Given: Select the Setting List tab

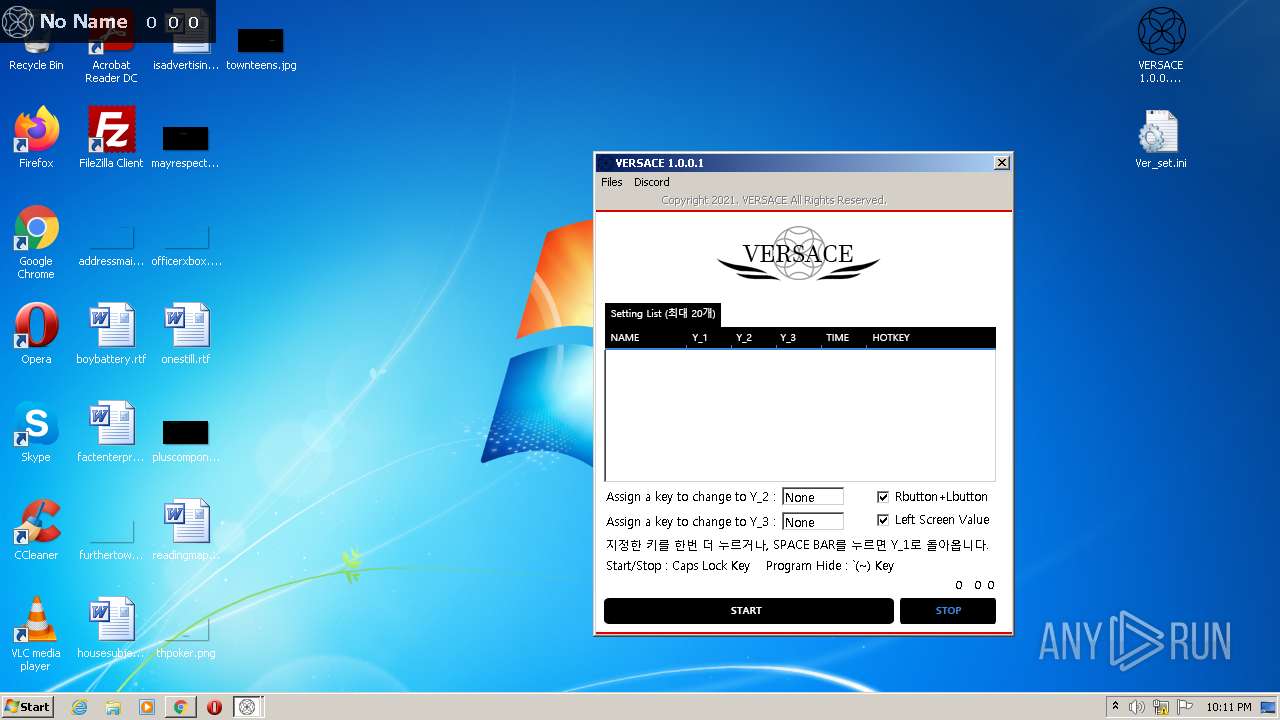Looking at the screenshot, I should (x=662, y=314).
